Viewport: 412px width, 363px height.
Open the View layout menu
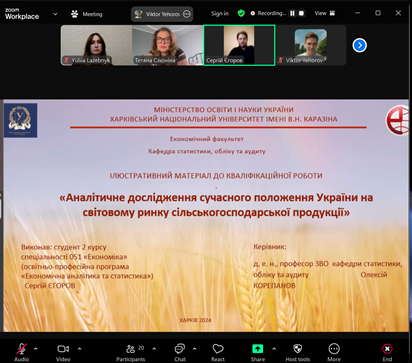click(325, 13)
